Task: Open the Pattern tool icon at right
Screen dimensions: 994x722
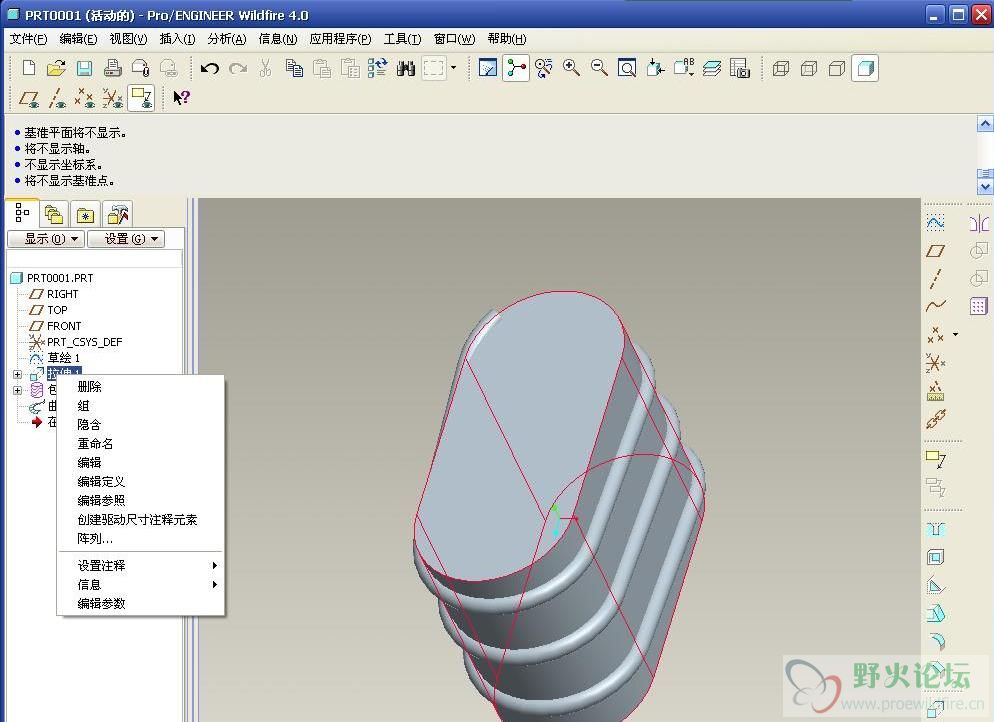Action: pos(979,307)
